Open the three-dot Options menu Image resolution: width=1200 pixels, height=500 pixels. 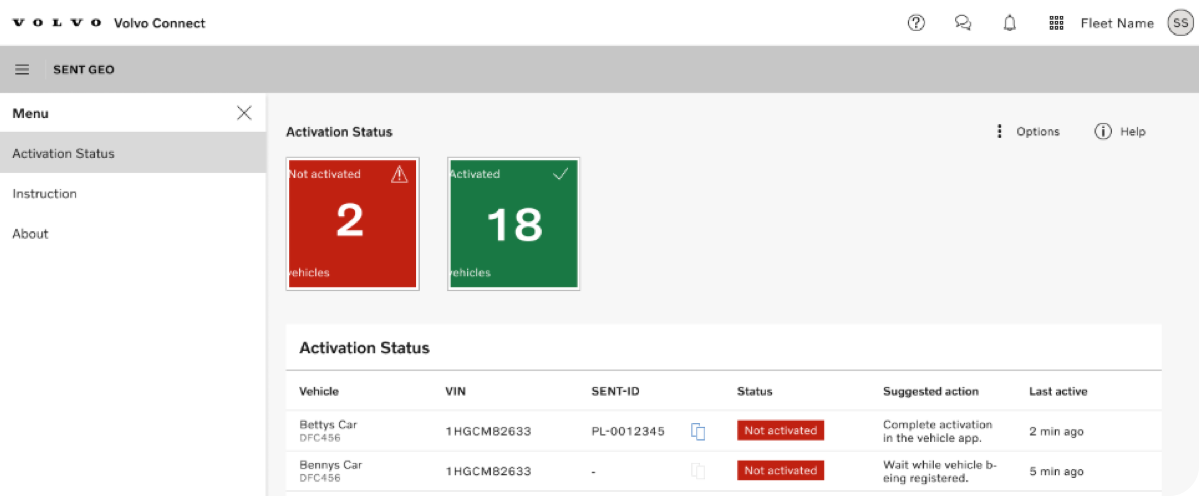click(999, 131)
